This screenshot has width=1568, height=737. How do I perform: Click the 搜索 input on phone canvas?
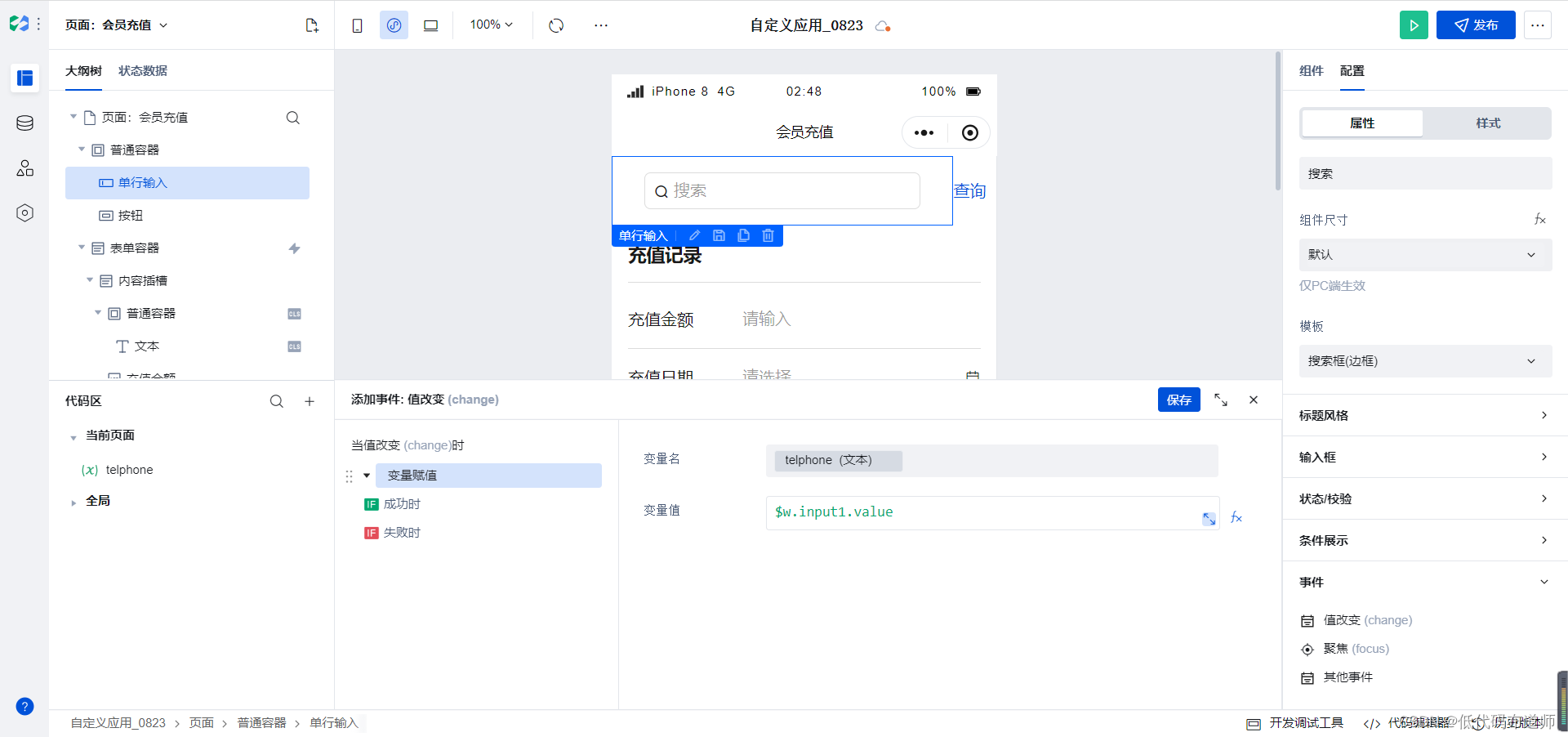pyautogui.click(x=782, y=190)
